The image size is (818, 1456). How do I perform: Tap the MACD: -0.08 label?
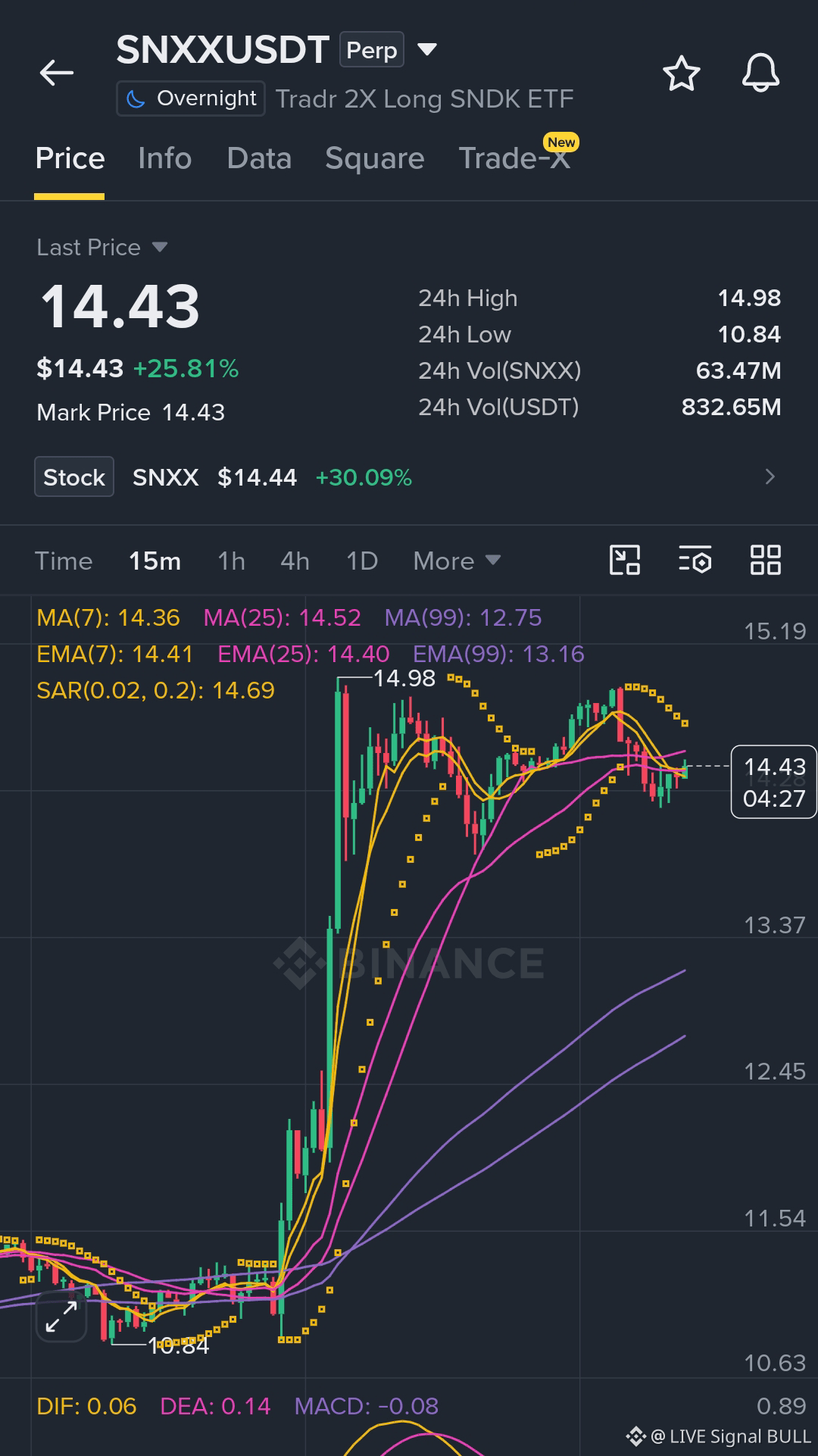coord(366,1406)
